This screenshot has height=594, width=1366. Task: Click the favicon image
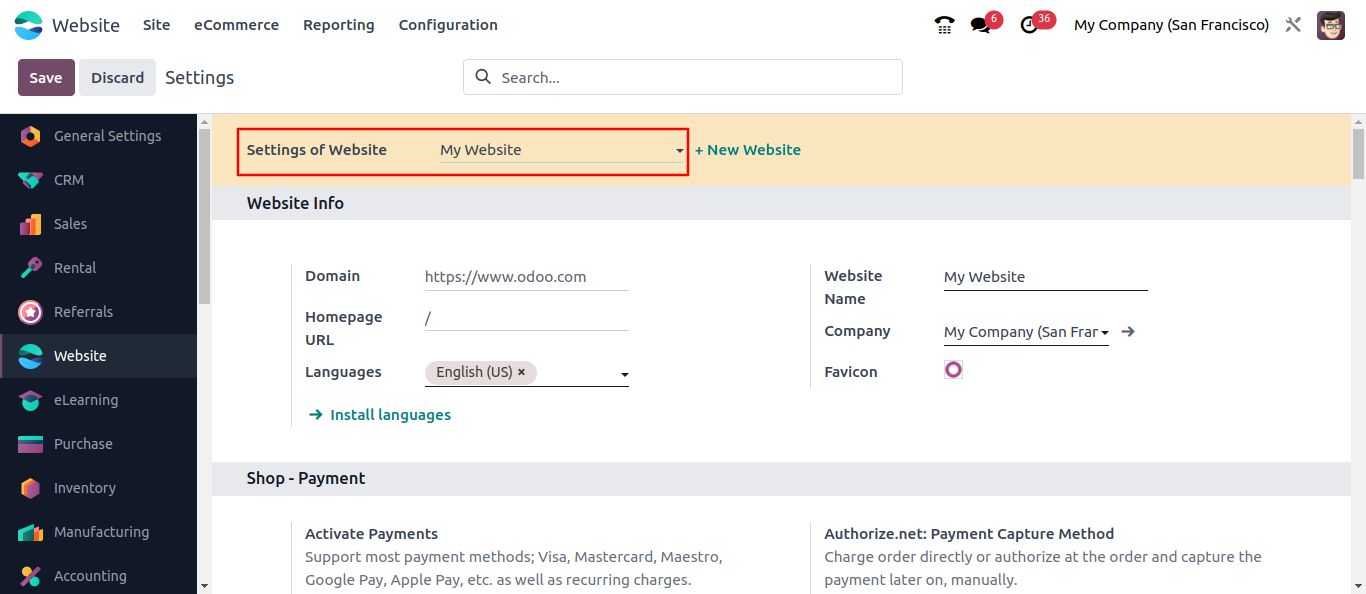point(953,370)
